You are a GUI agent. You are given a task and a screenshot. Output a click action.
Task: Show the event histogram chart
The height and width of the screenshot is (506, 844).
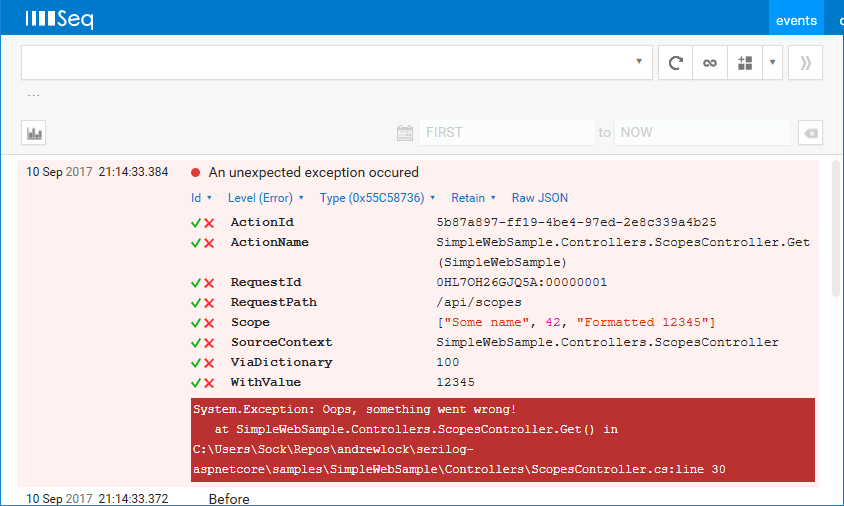(x=33, y=133)
